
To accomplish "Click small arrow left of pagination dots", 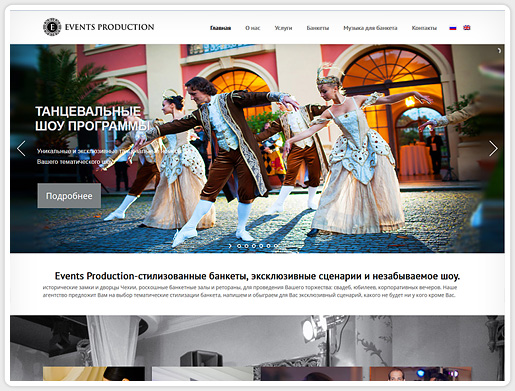I will pyautogui.click(x=230, y=246).
